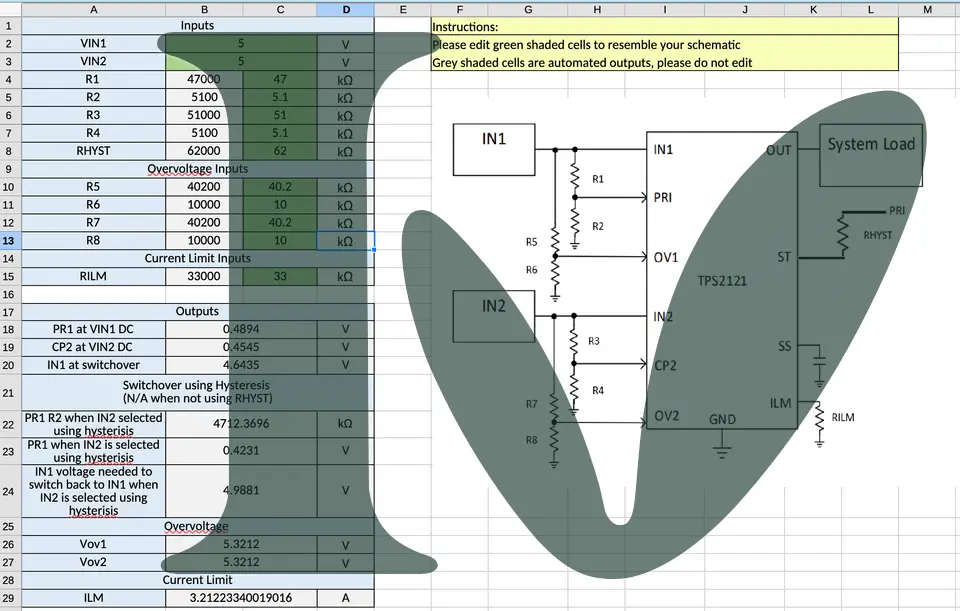
Task: Select the RHYST value "62000"
Action: [204, 151]
